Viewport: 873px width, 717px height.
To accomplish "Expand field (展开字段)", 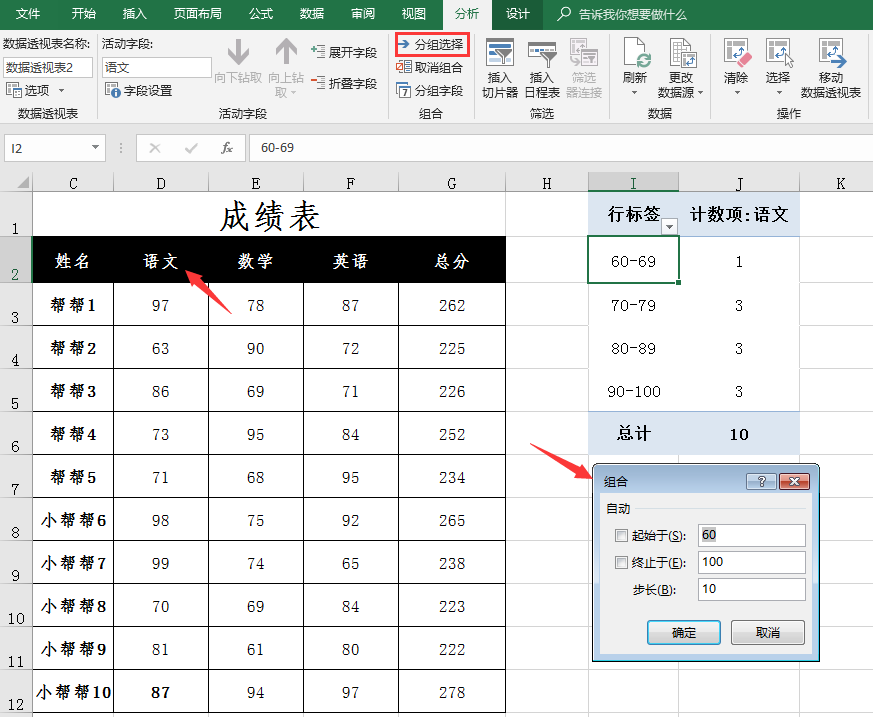I will click(x=344, y=52).
